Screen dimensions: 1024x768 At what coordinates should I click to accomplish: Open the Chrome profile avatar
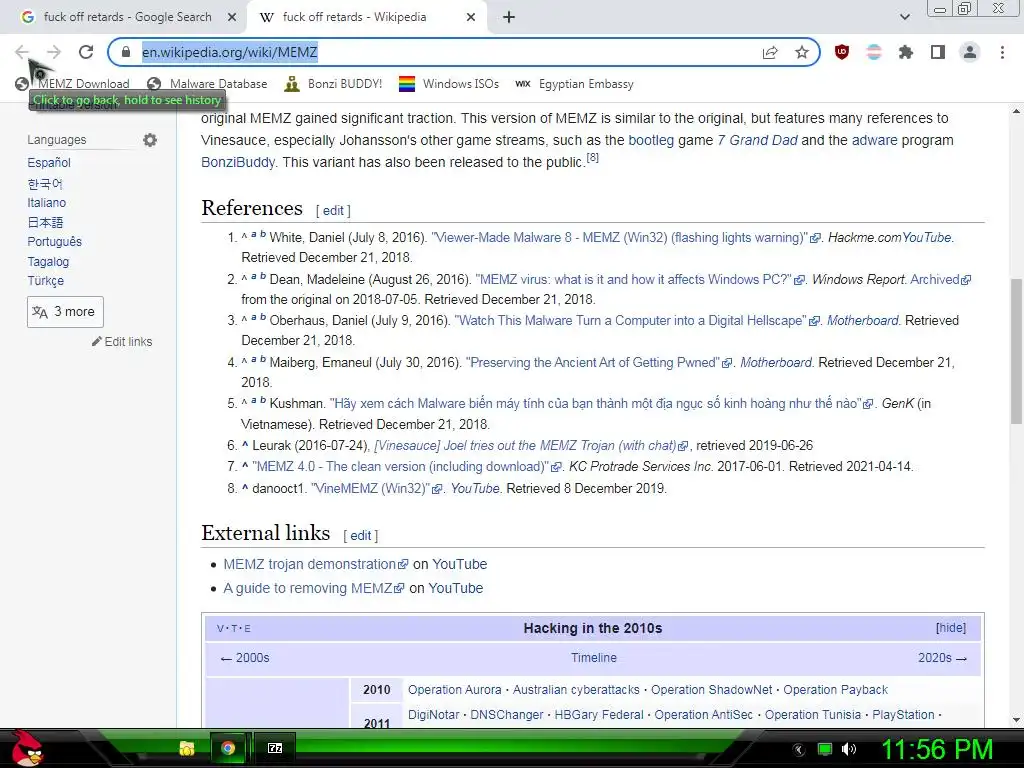coord(970,52)
